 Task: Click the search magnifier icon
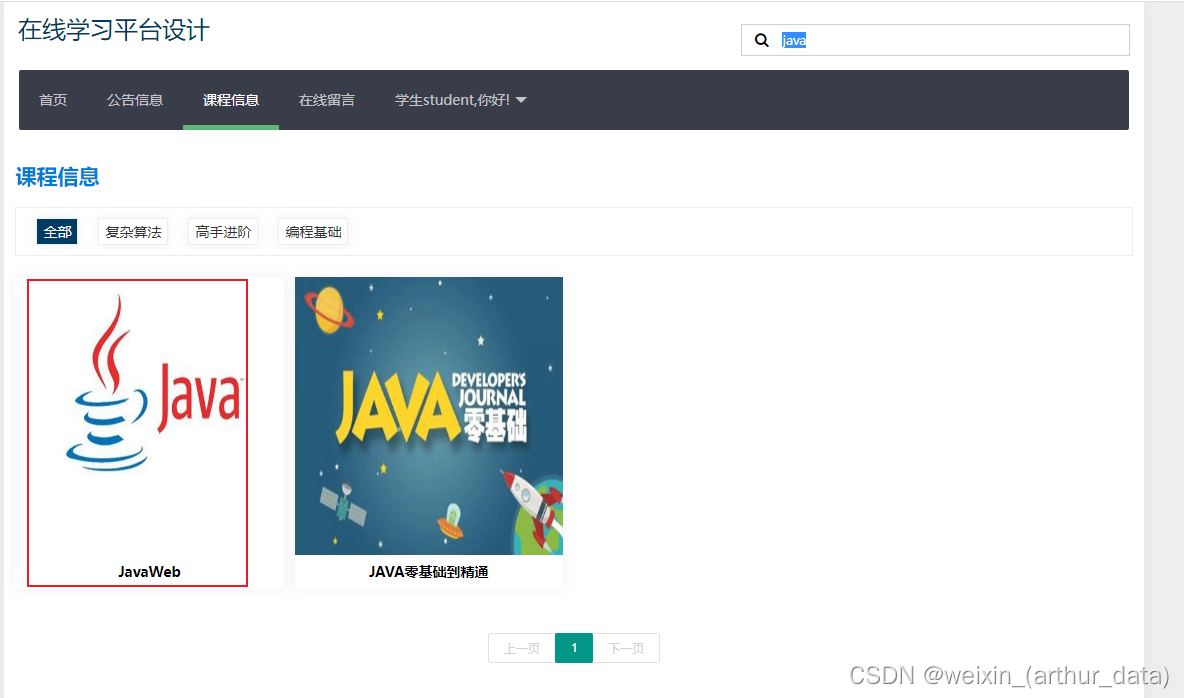(762, 40)
